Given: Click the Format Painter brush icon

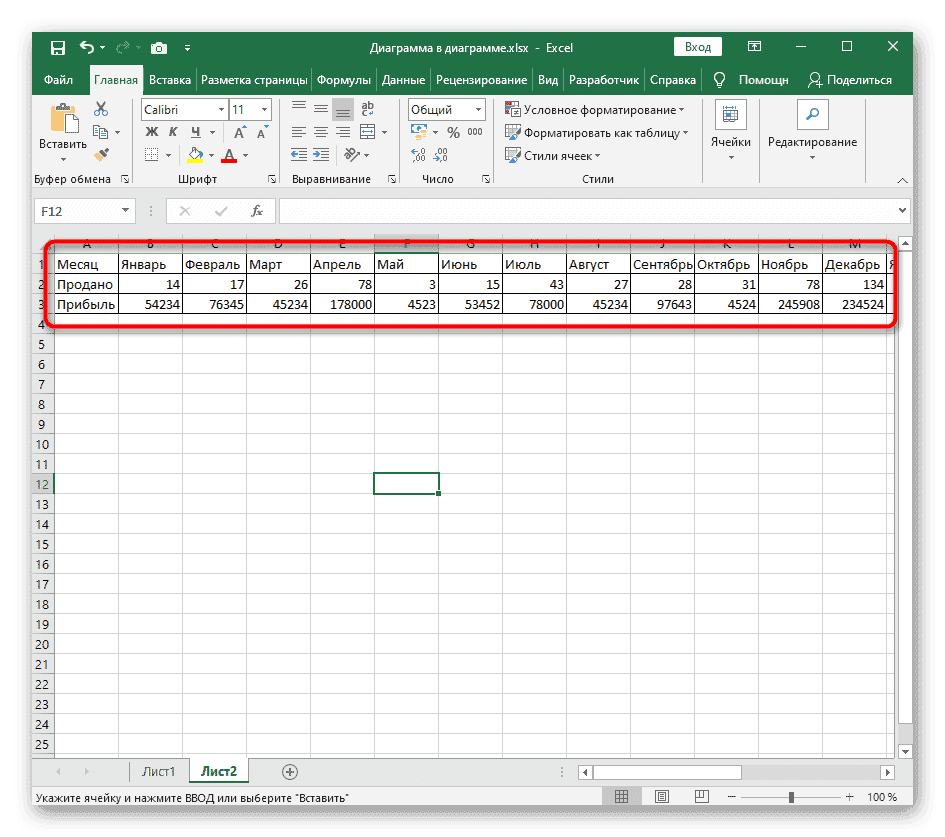Looking at the screenshot, I should pos(101,154).
